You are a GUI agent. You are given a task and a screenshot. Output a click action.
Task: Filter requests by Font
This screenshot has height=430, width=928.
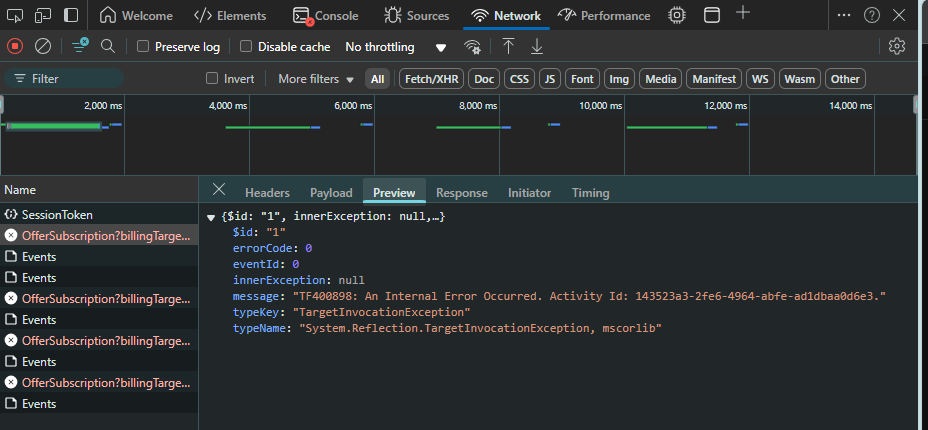[582, 79]
